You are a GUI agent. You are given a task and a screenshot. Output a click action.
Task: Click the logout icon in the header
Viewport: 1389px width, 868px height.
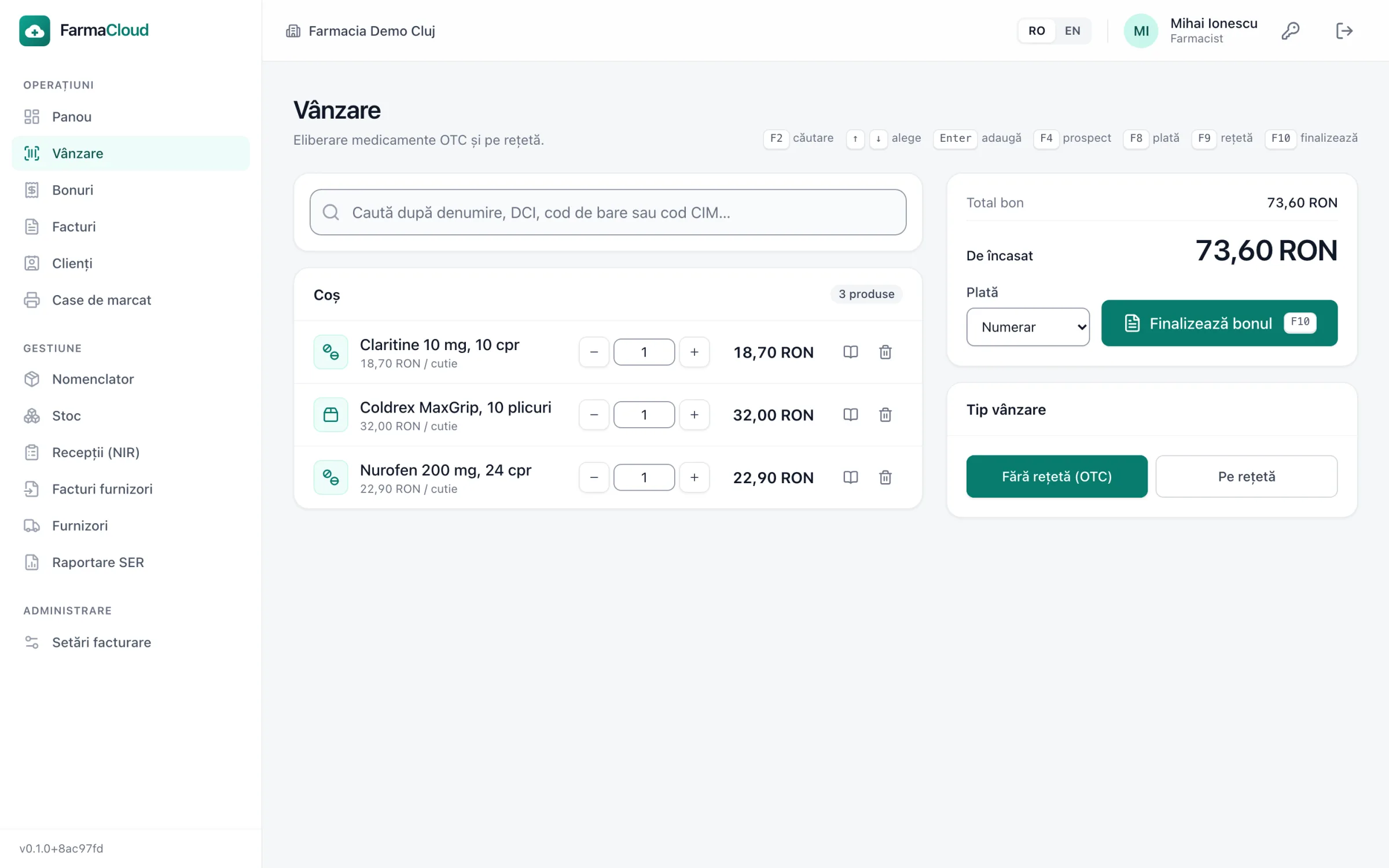pos(1344,31)
